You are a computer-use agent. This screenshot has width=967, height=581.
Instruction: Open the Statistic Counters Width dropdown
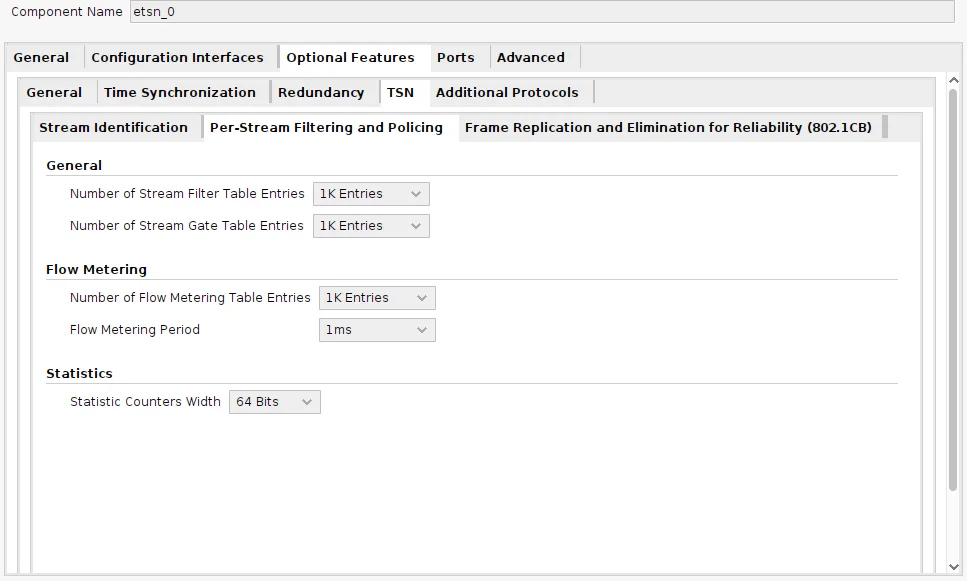coord(274,402)
